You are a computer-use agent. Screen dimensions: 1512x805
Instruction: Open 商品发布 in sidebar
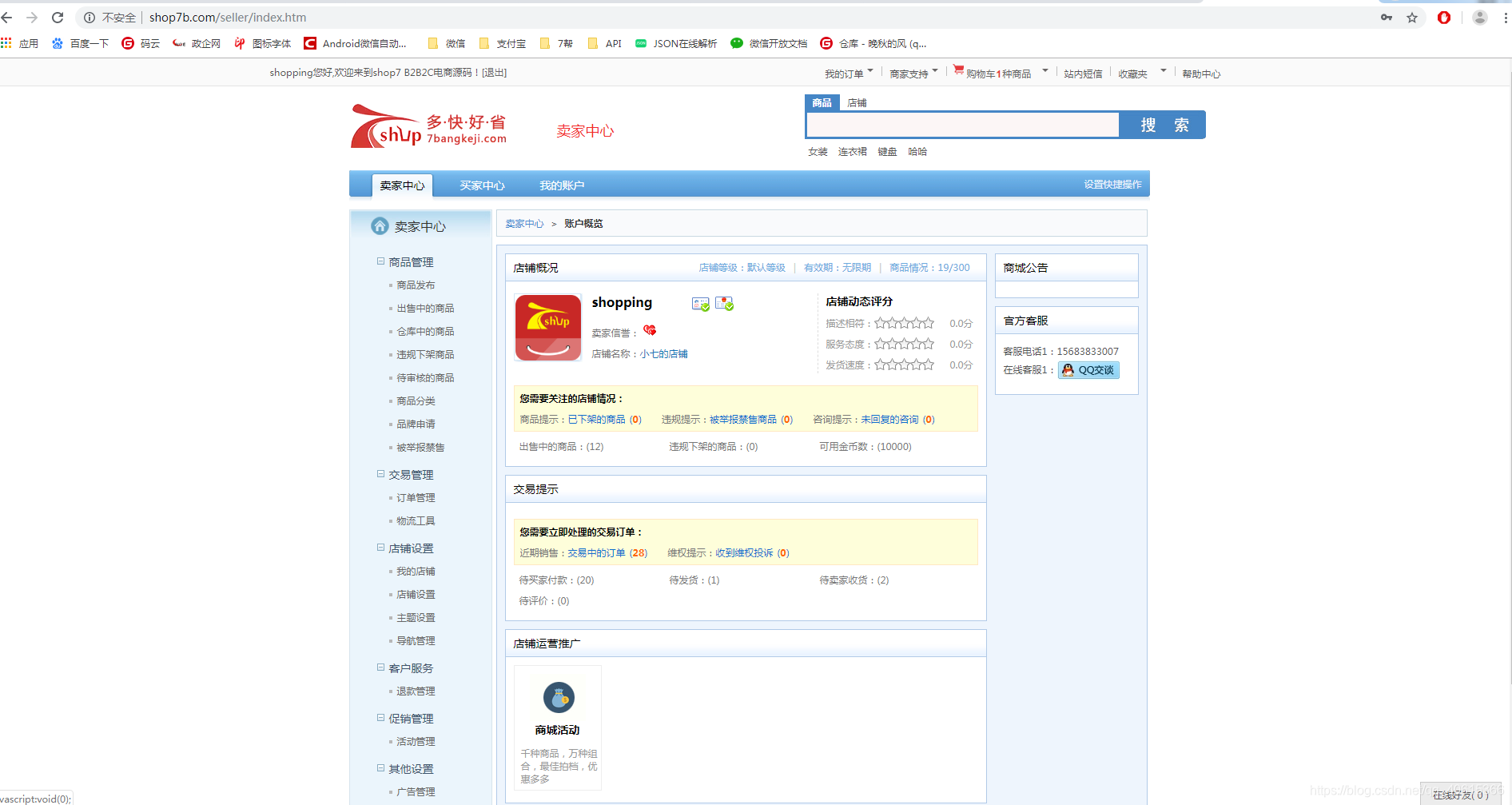416,285
